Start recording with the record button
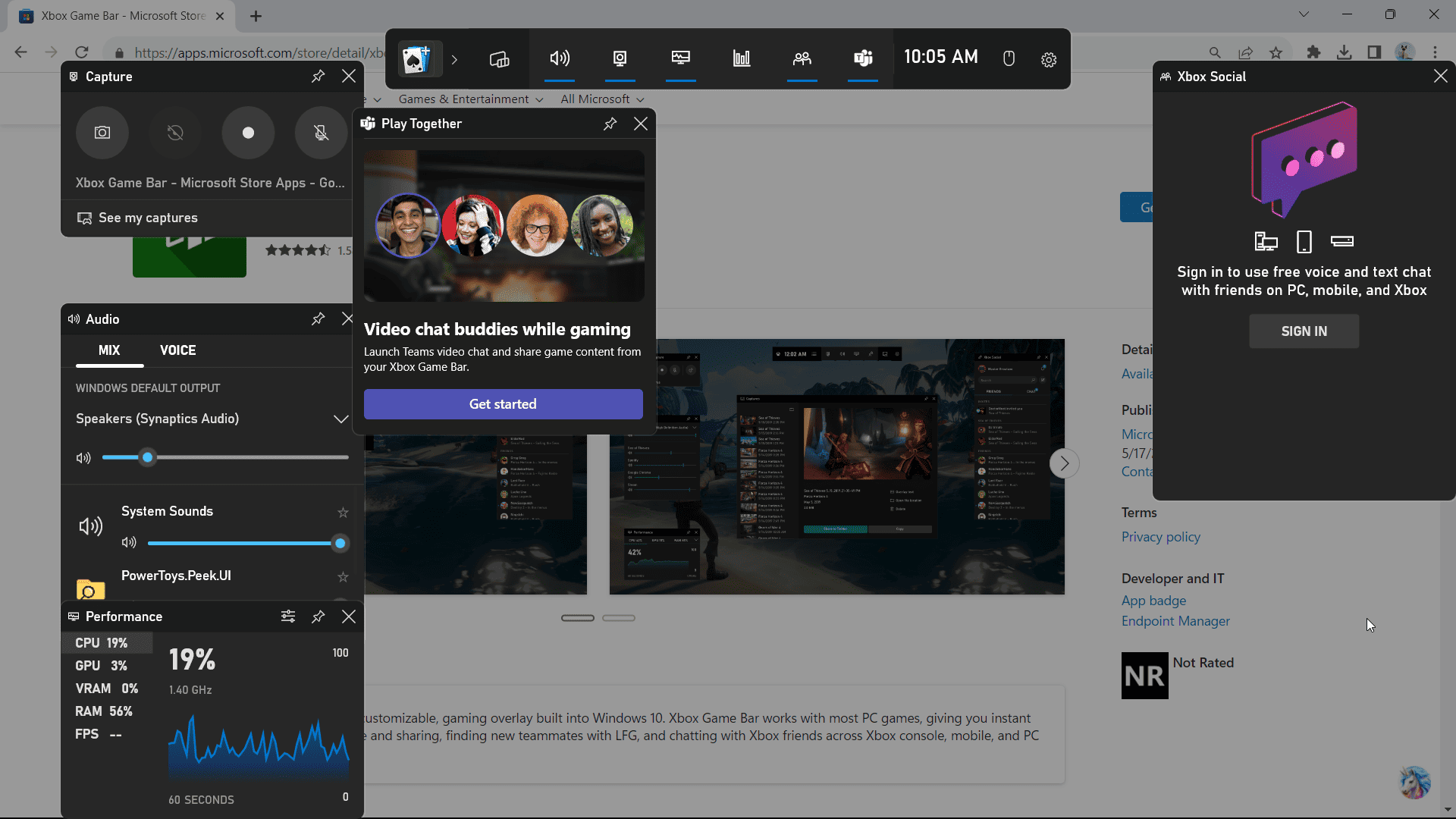The width and height of the screenshot is (1456, 819). click(248, 133)
